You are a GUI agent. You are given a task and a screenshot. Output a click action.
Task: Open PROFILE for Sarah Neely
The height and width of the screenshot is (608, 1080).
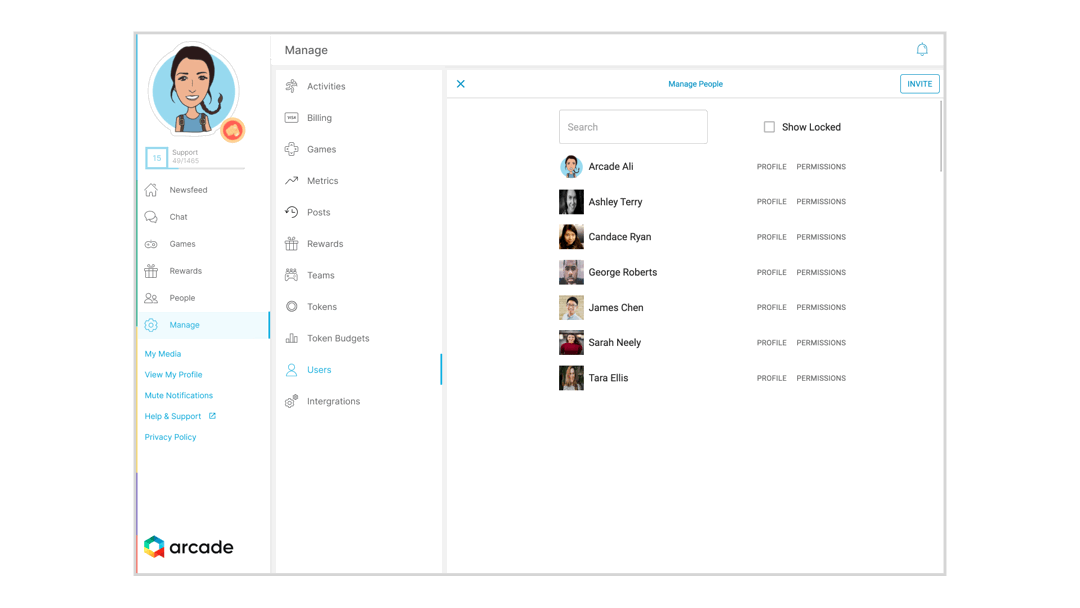pos(771,343)
